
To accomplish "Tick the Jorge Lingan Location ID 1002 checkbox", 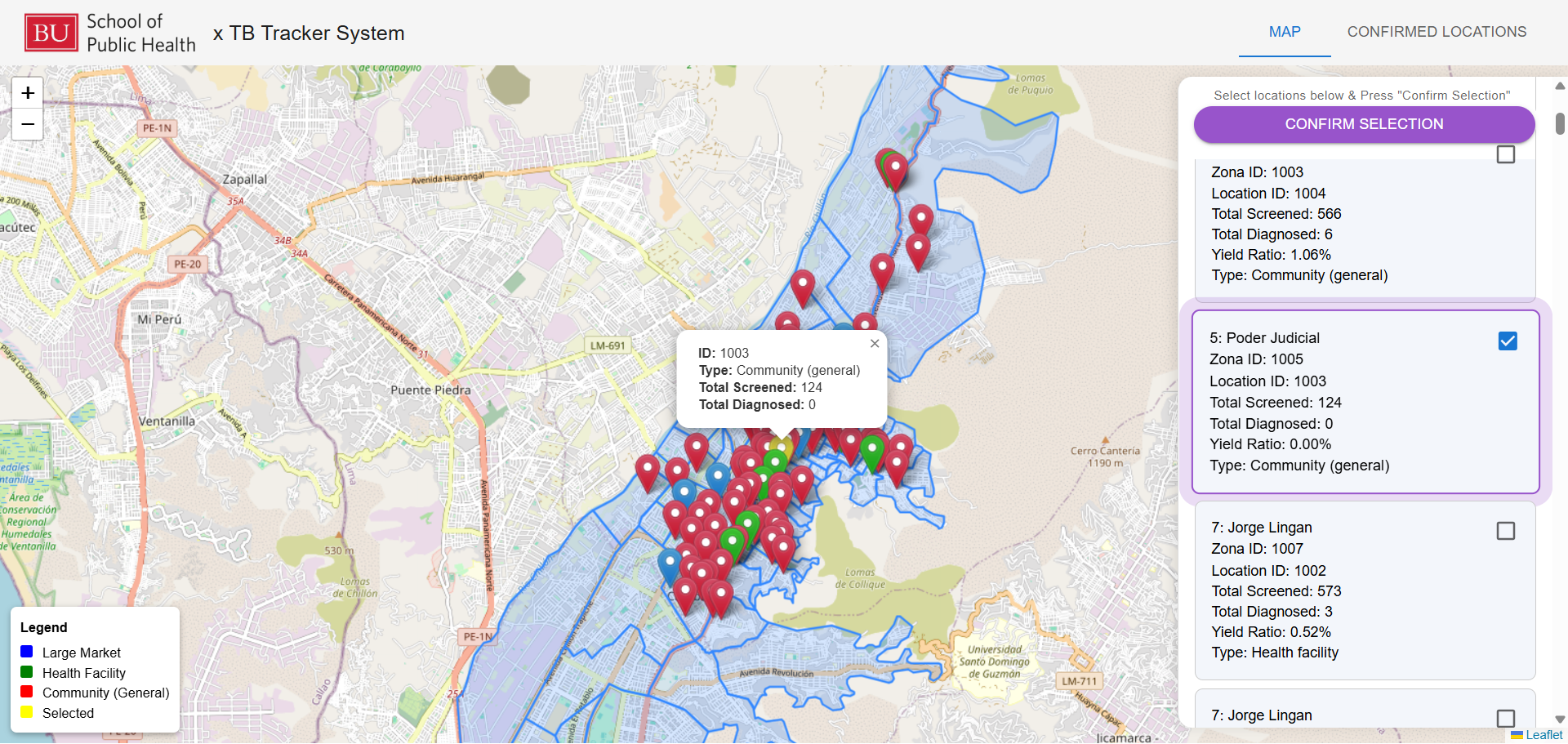I will [1506, 531].
